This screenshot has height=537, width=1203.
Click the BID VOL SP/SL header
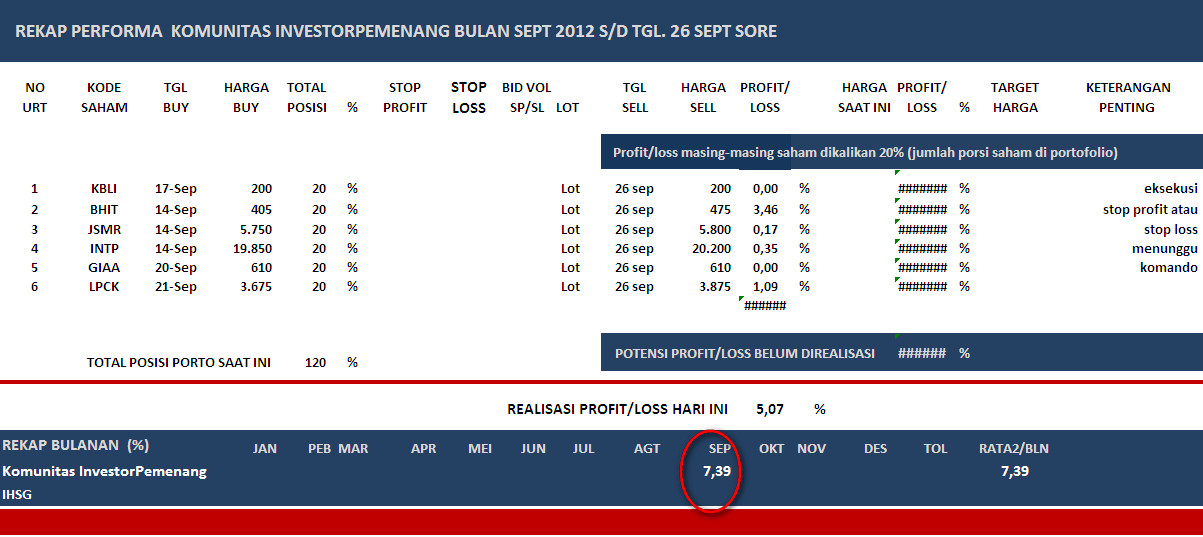(x=527, y=97)
